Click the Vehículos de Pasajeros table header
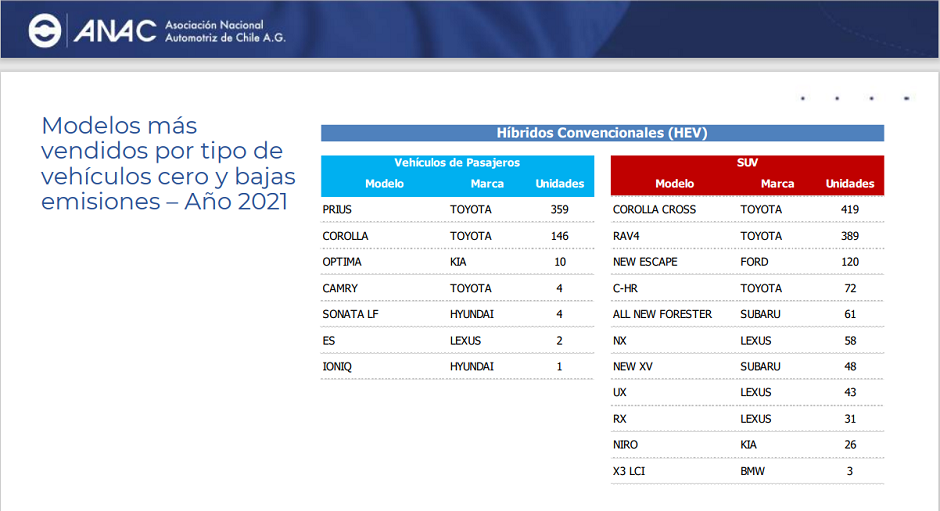This screenshot has height=511, width=940. coord(457,163)
